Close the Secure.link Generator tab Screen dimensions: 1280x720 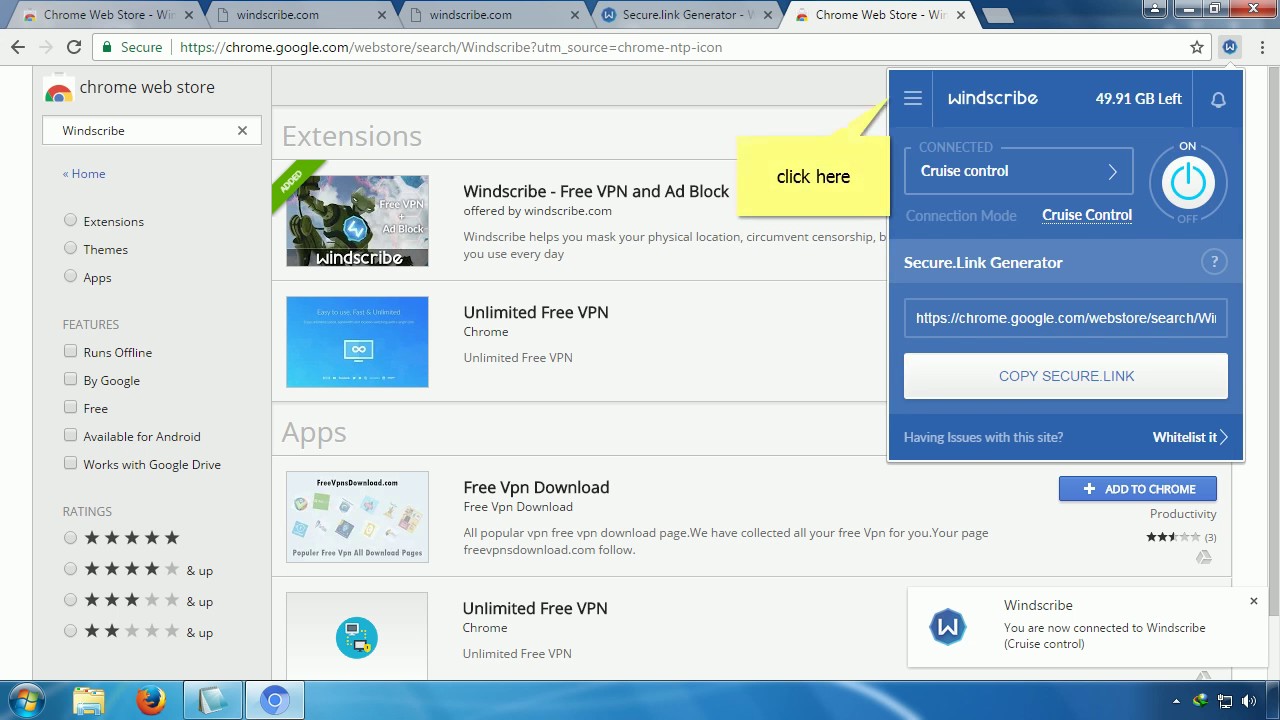coord(767,15)
